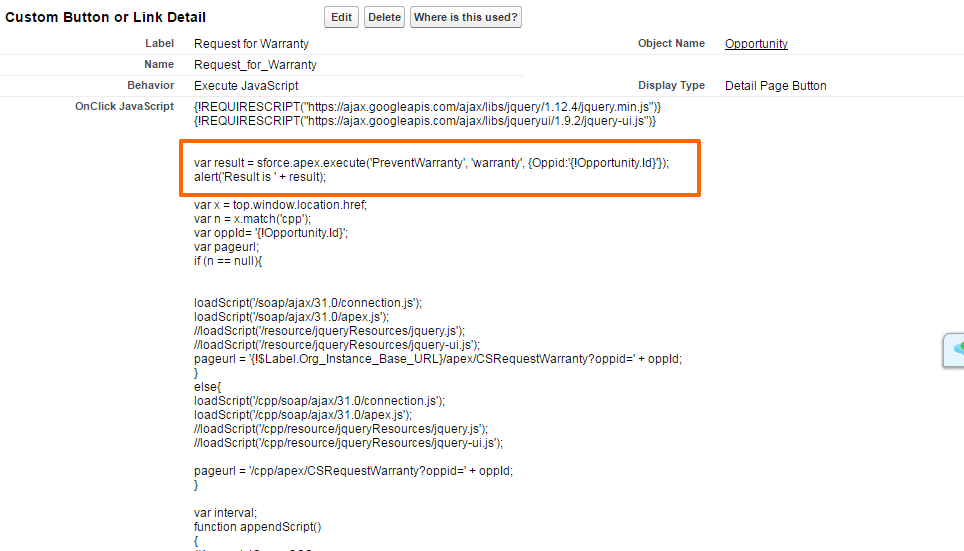Click the 'var pageurl;' line
This screenshot has height=551, width=964.
(x=226, y=247)
